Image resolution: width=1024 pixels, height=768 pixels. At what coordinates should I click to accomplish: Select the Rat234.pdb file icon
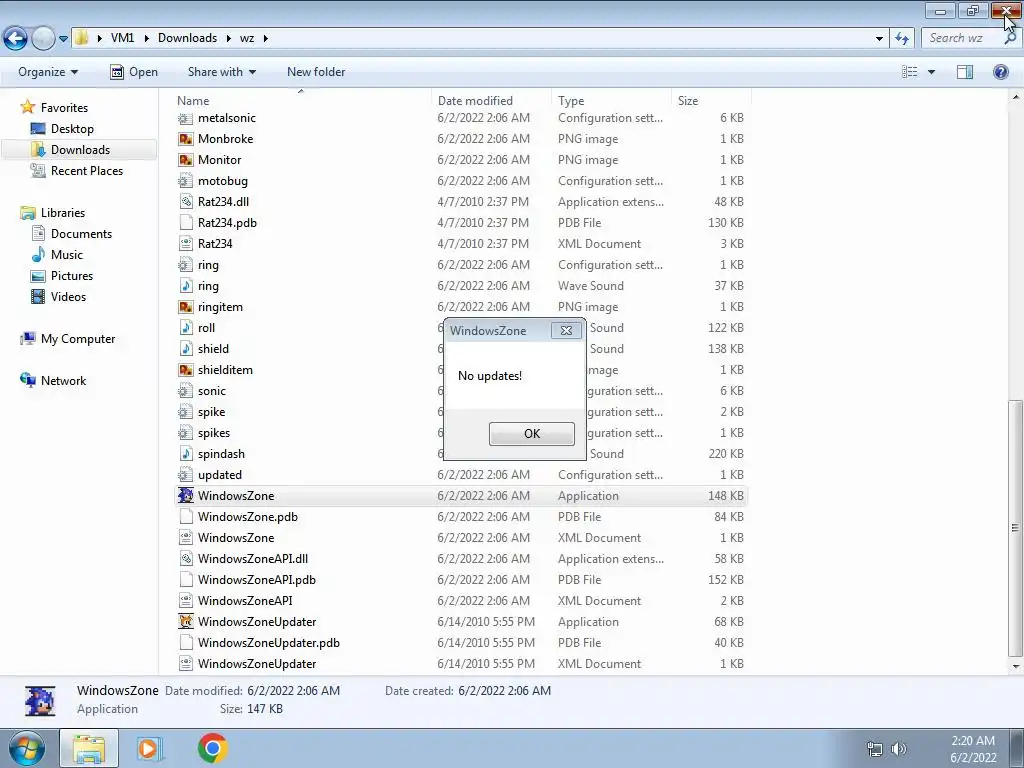185,223
